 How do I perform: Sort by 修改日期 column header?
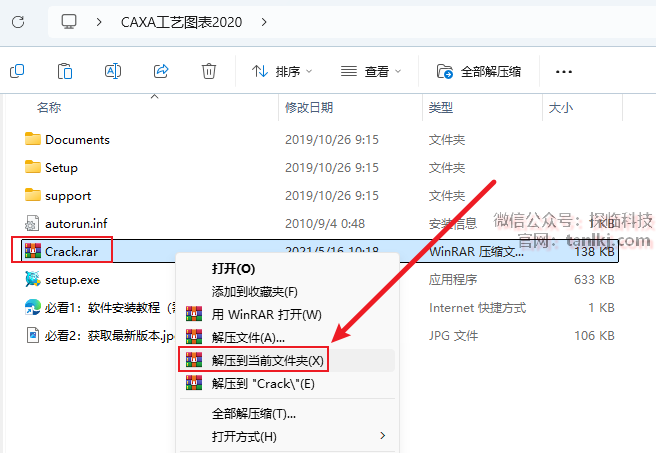tap(309, 107)
